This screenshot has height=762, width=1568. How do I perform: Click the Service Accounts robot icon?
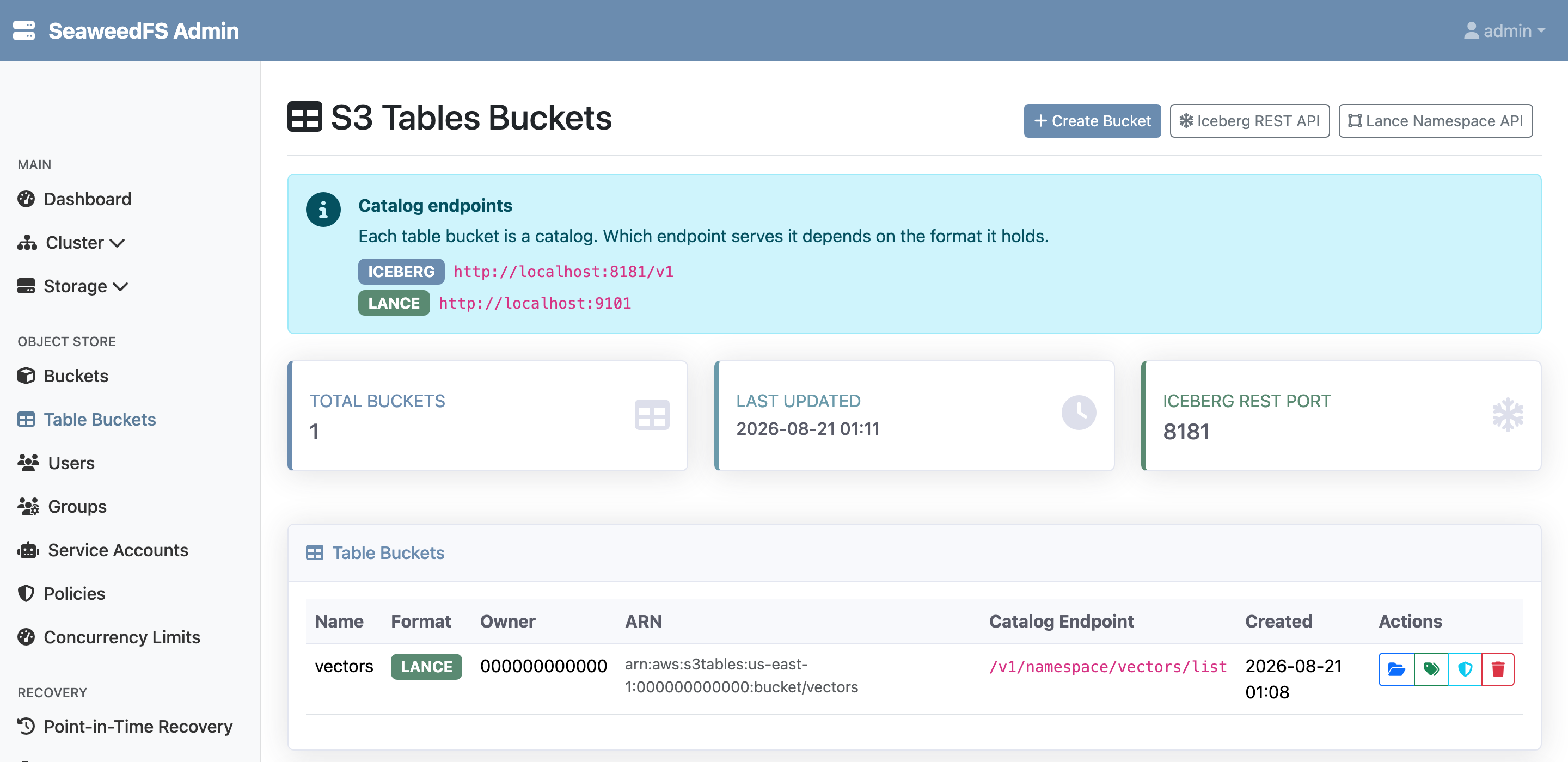(x=28, y=550)
